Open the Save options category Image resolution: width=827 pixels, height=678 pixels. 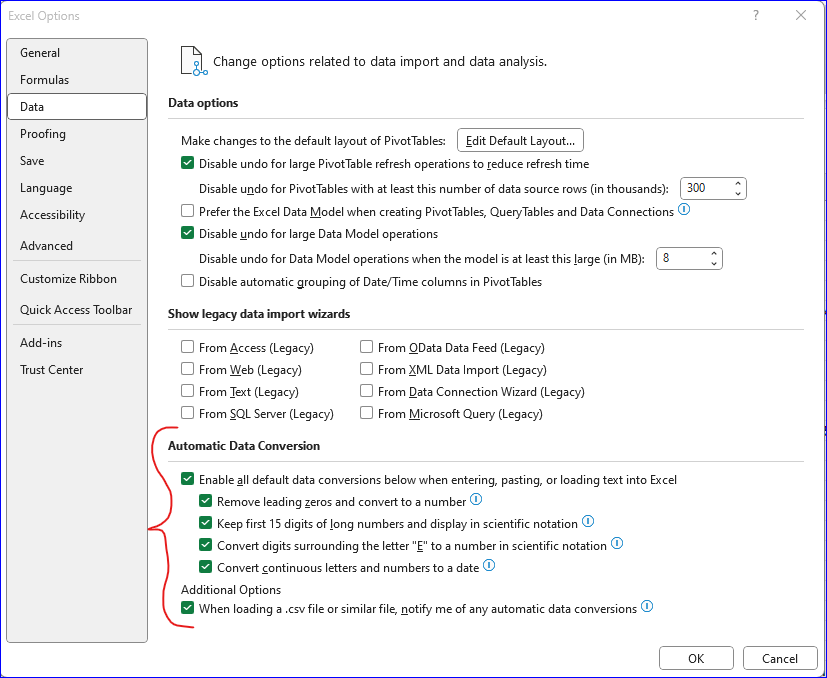[77, 160]
